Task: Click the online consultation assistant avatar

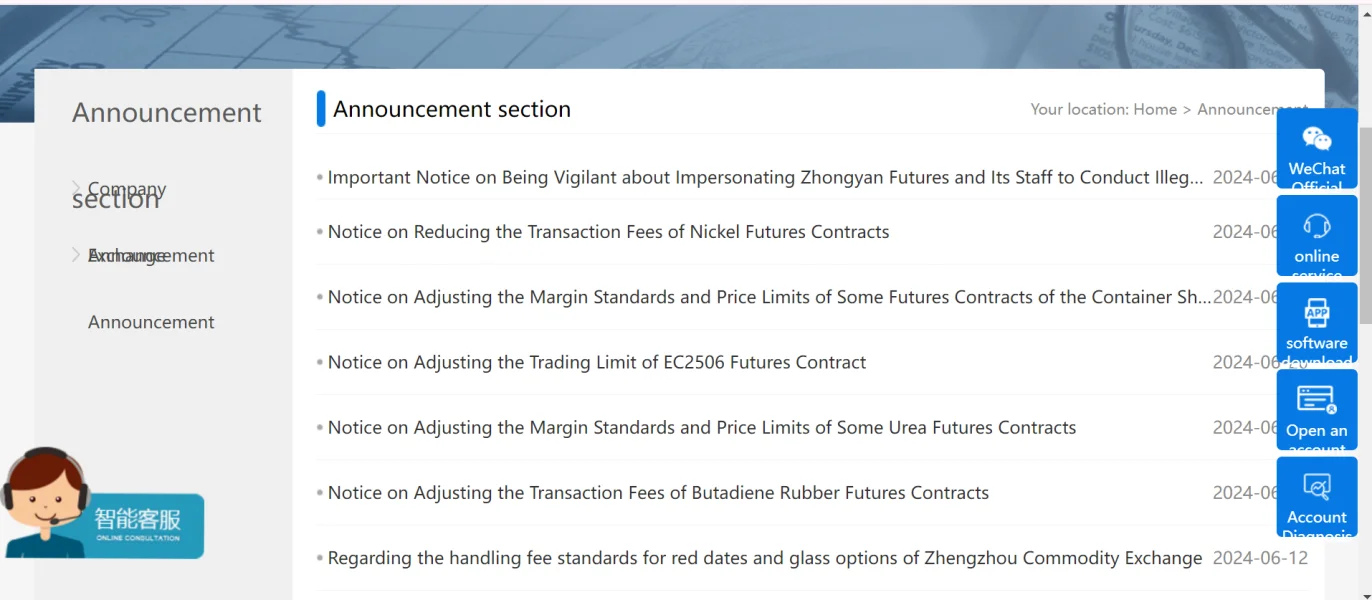Action: click(x=45, y=500)
